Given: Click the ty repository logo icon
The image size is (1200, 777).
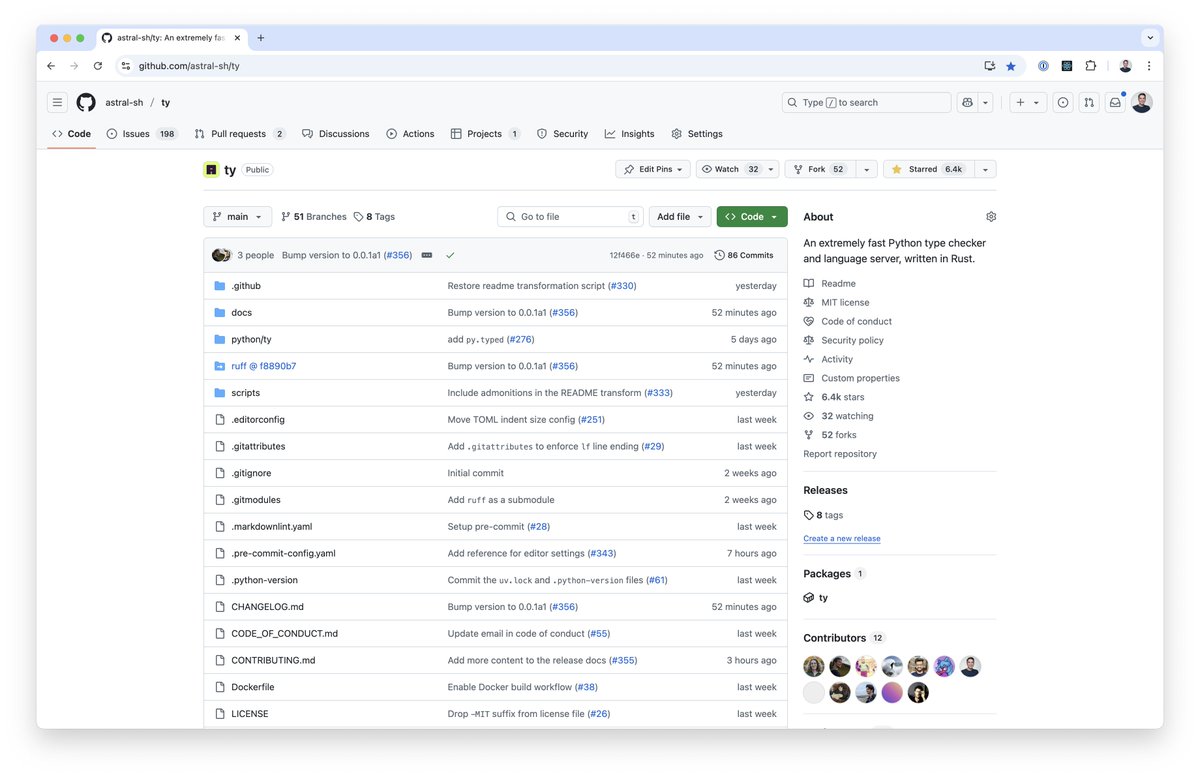Looking at the screenshot, I should [211, 170].
